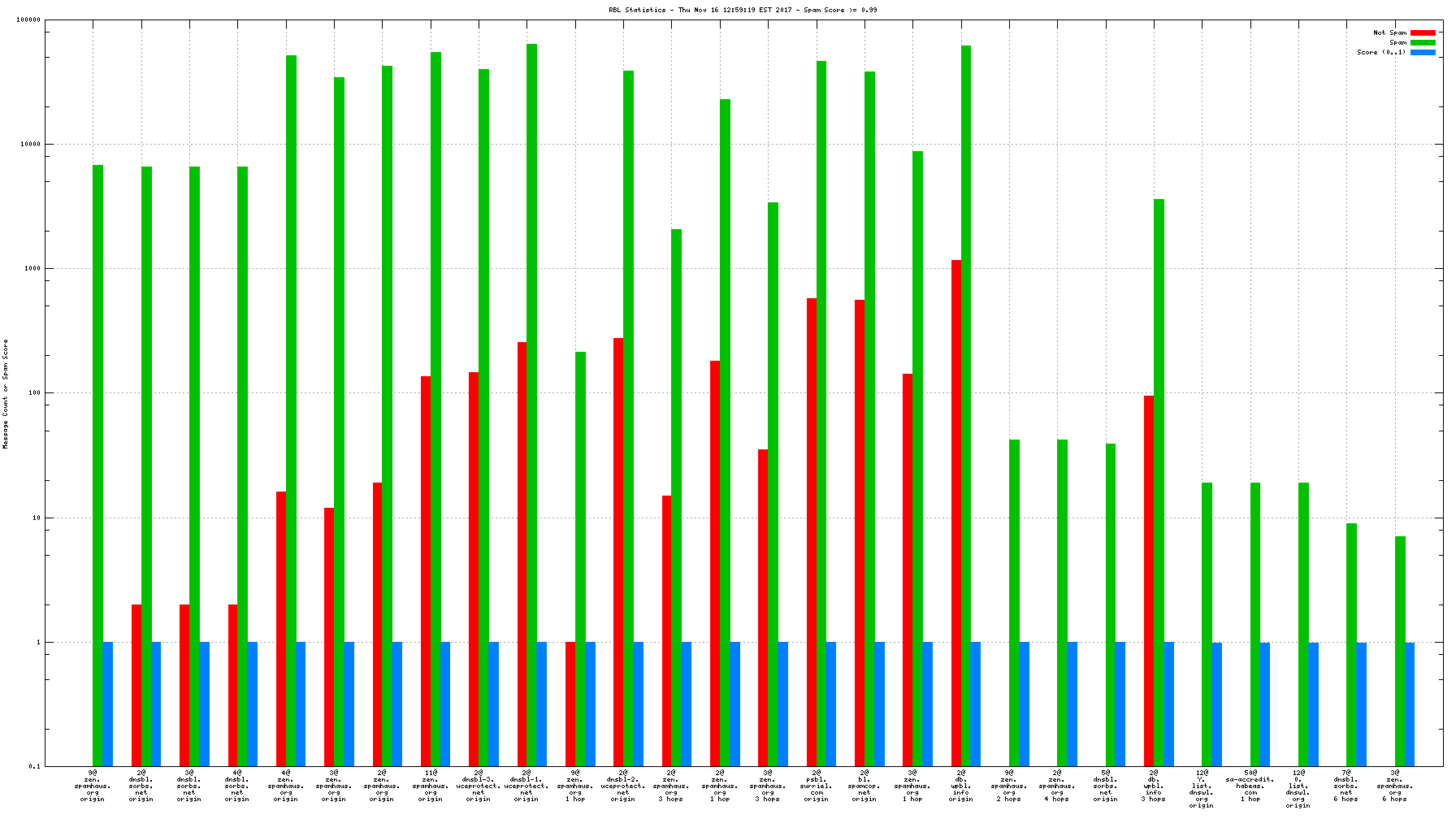This screenshot has width=1456, height=819.
Task: Select the green spam bar for 9@ zen.spamhaus.org origin
Action: [97, 463]
